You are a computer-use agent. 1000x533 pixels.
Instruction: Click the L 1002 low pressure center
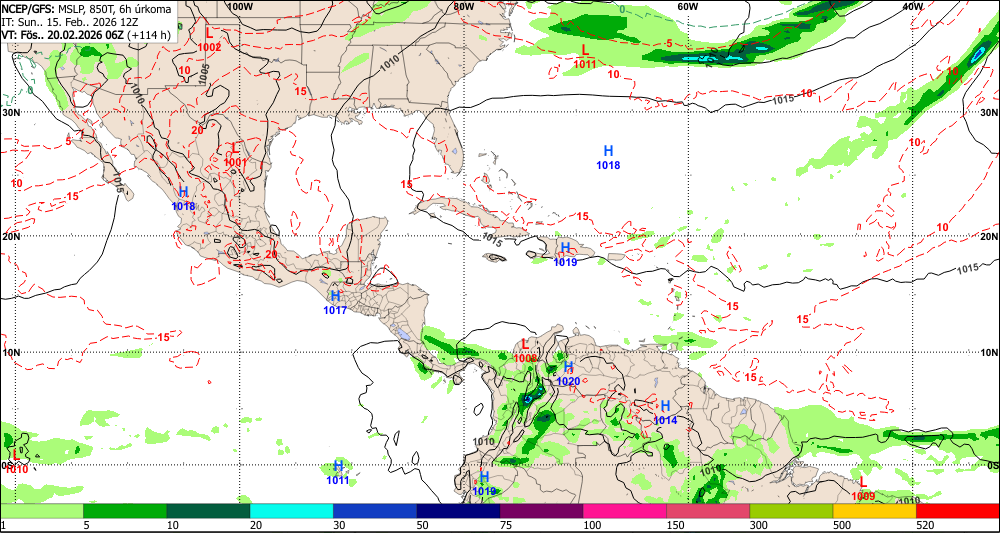[x=209, y=39]
